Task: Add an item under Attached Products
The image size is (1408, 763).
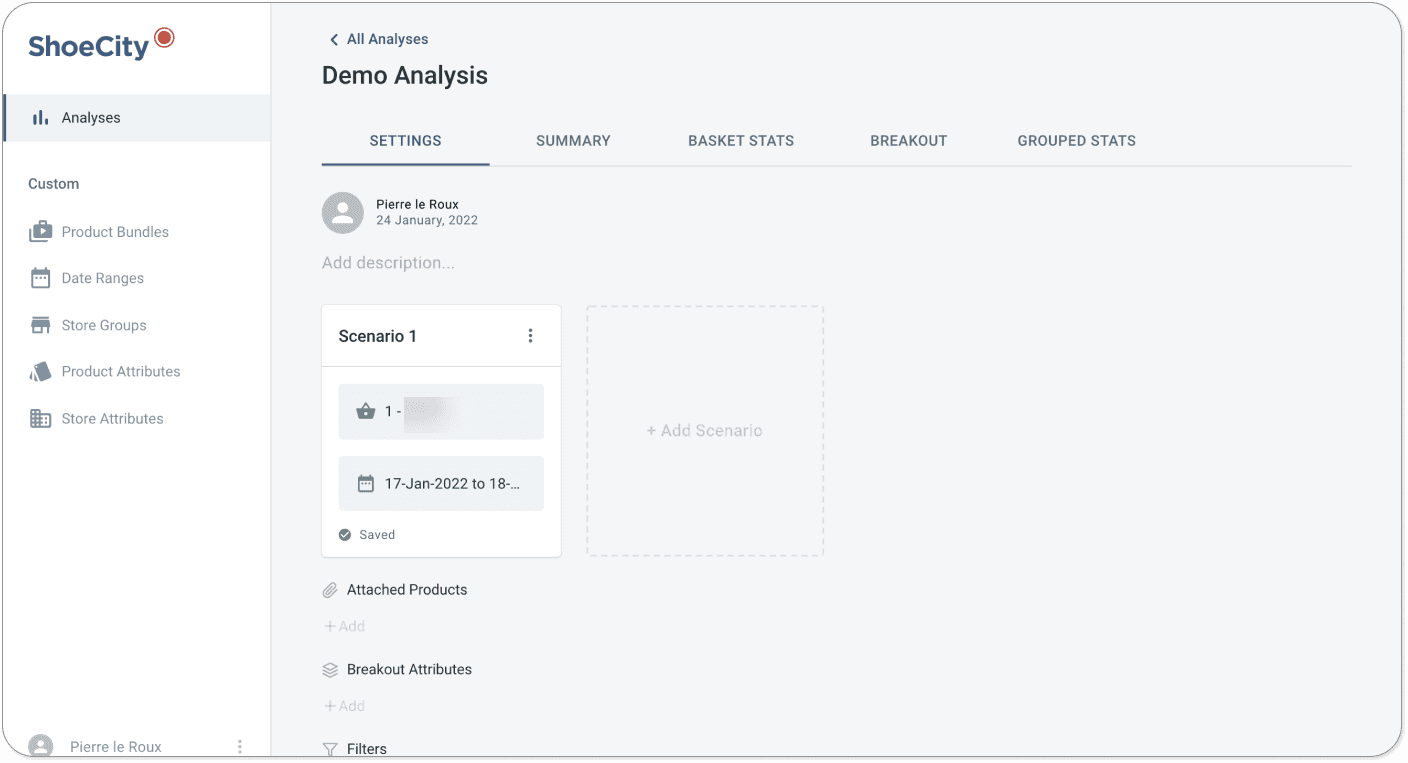Action: coord(344,625)
